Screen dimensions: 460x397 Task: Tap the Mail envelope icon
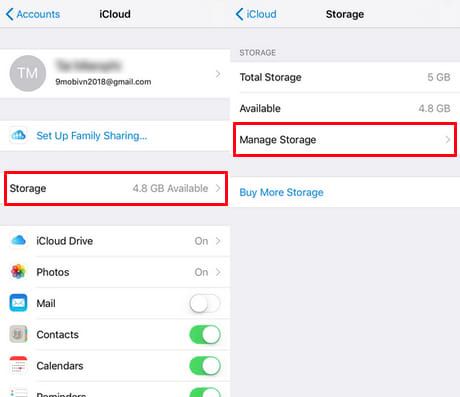[18, 303]
